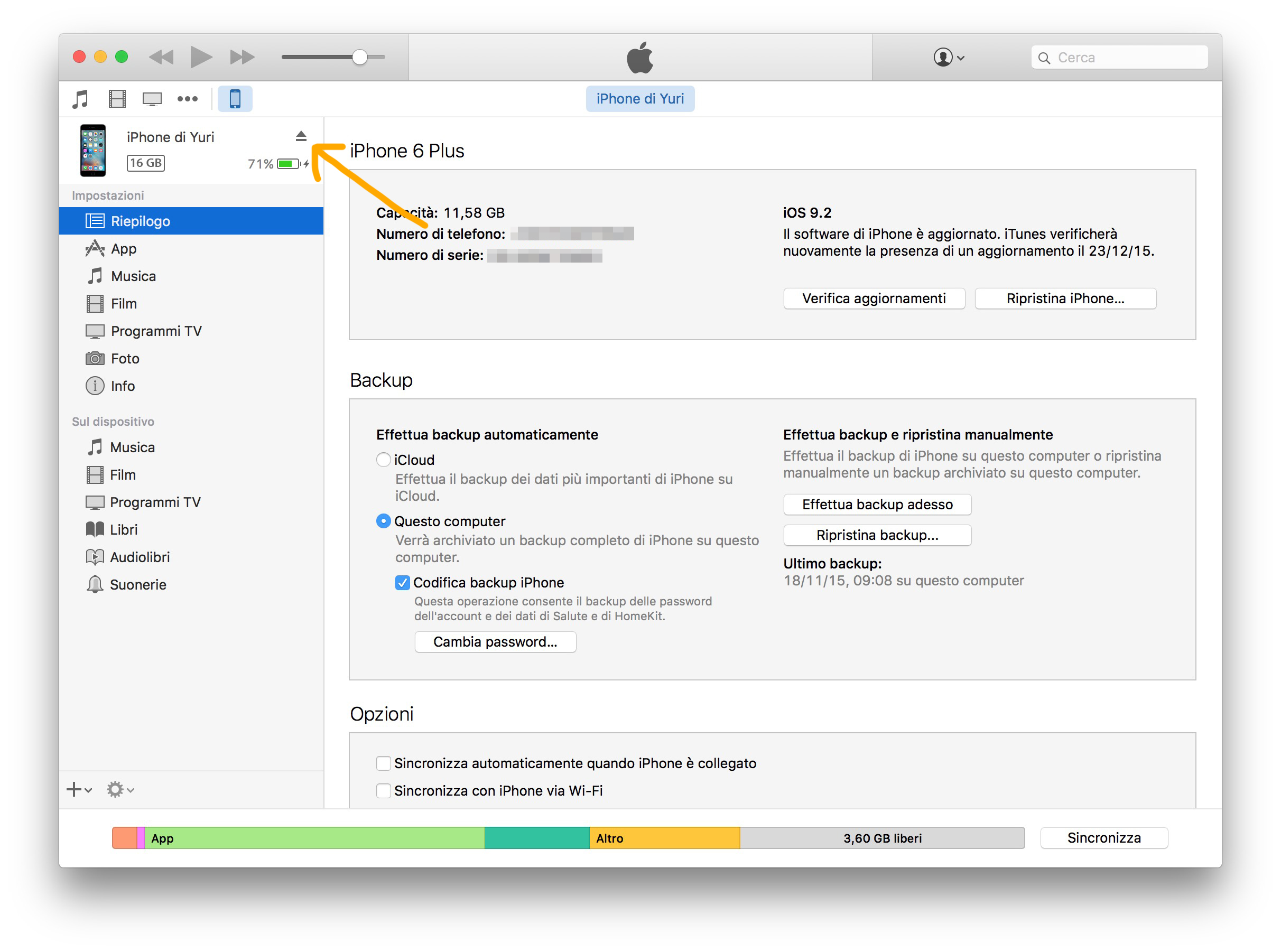1281x952 pixels.
Task: Open the Music library icon in toolbar
Action: [81, 99]
